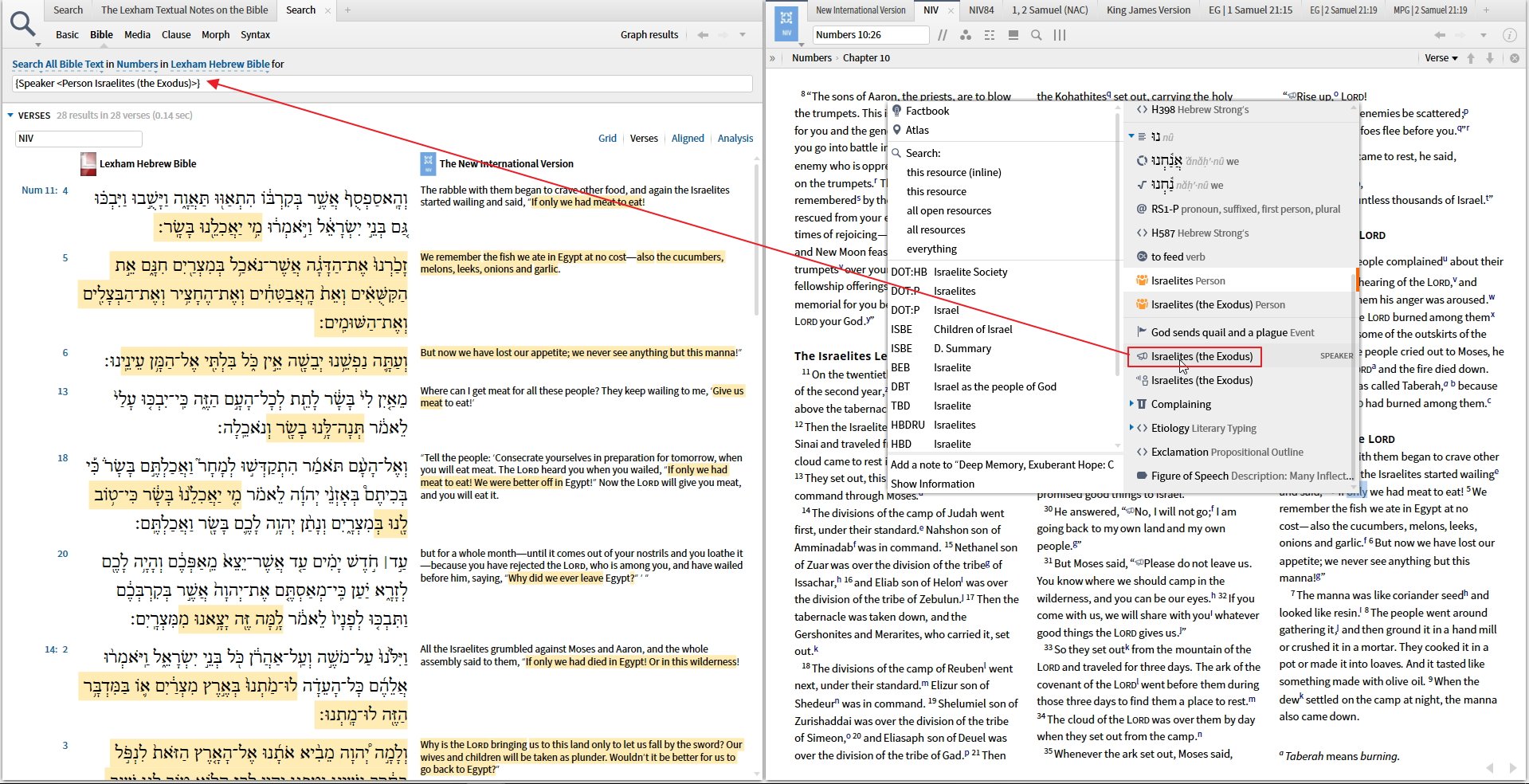Screen dimensions: 1529x784
Task: Click the back arrow in NIV panel toolbar
Action: [x=1440, y=35]
